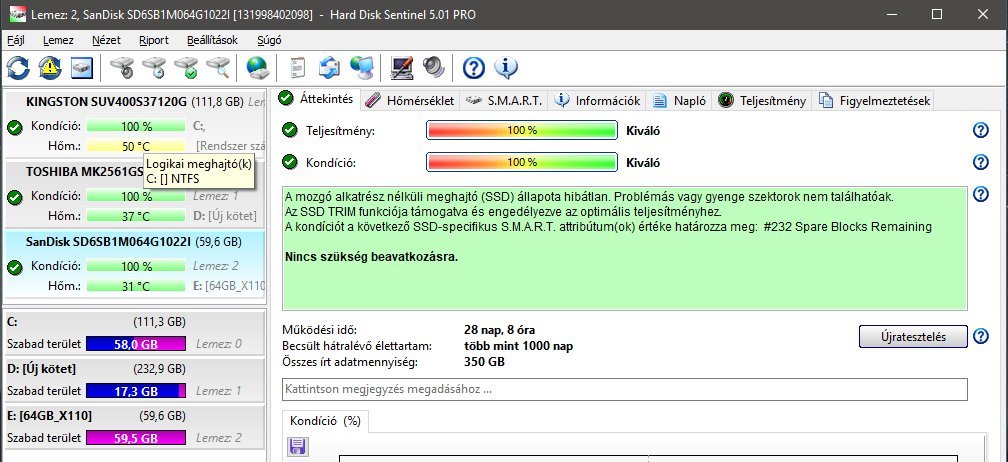Click the Teljesítmény 100 % gradient bar
The height and width of the screenshot is (462, 1008).
tap(522, 130)
